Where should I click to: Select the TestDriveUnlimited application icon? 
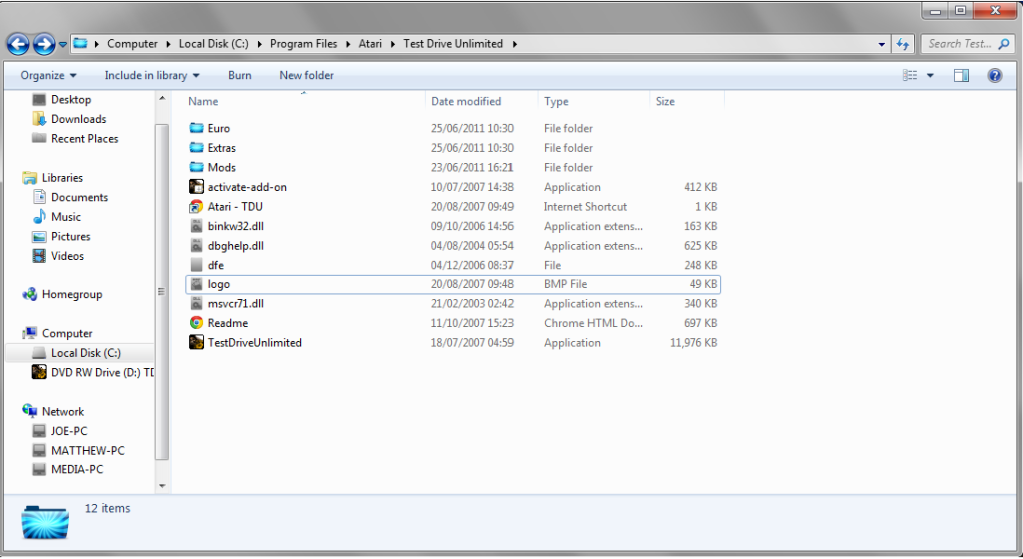[197, 343]
